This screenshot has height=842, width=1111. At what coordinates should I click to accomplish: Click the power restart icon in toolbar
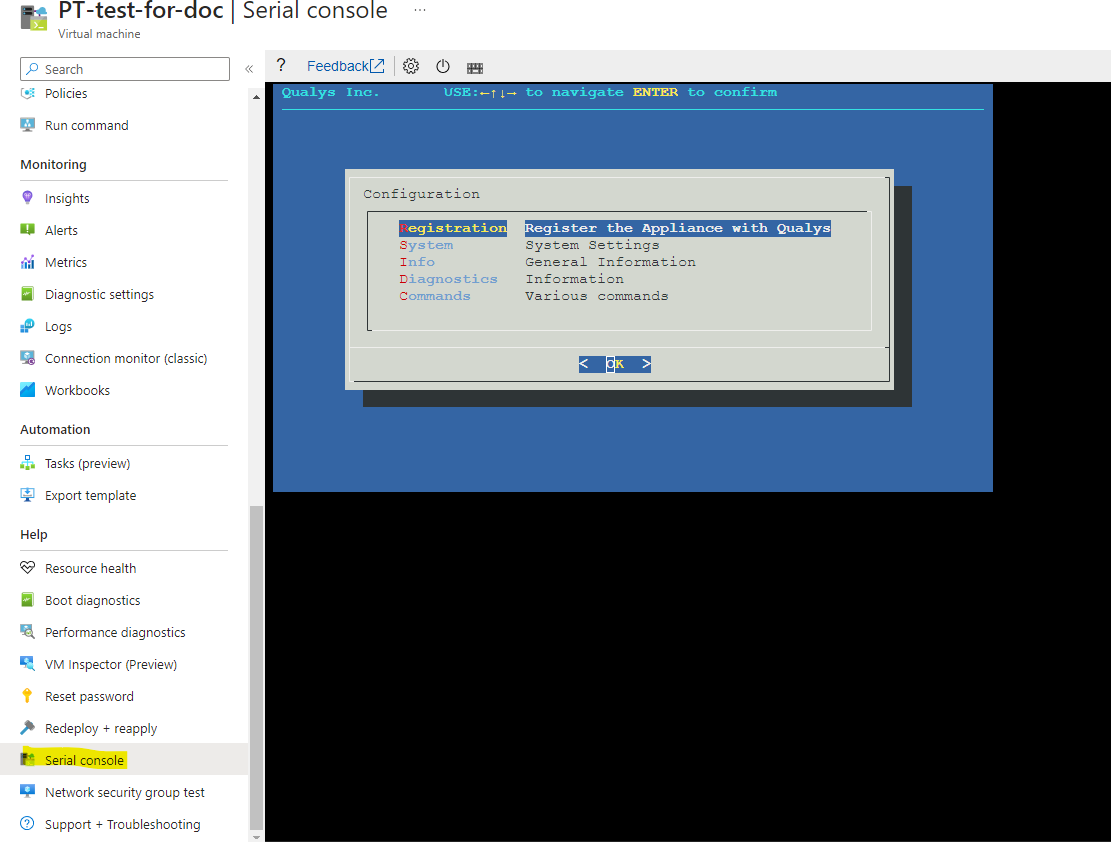(443, 67)
